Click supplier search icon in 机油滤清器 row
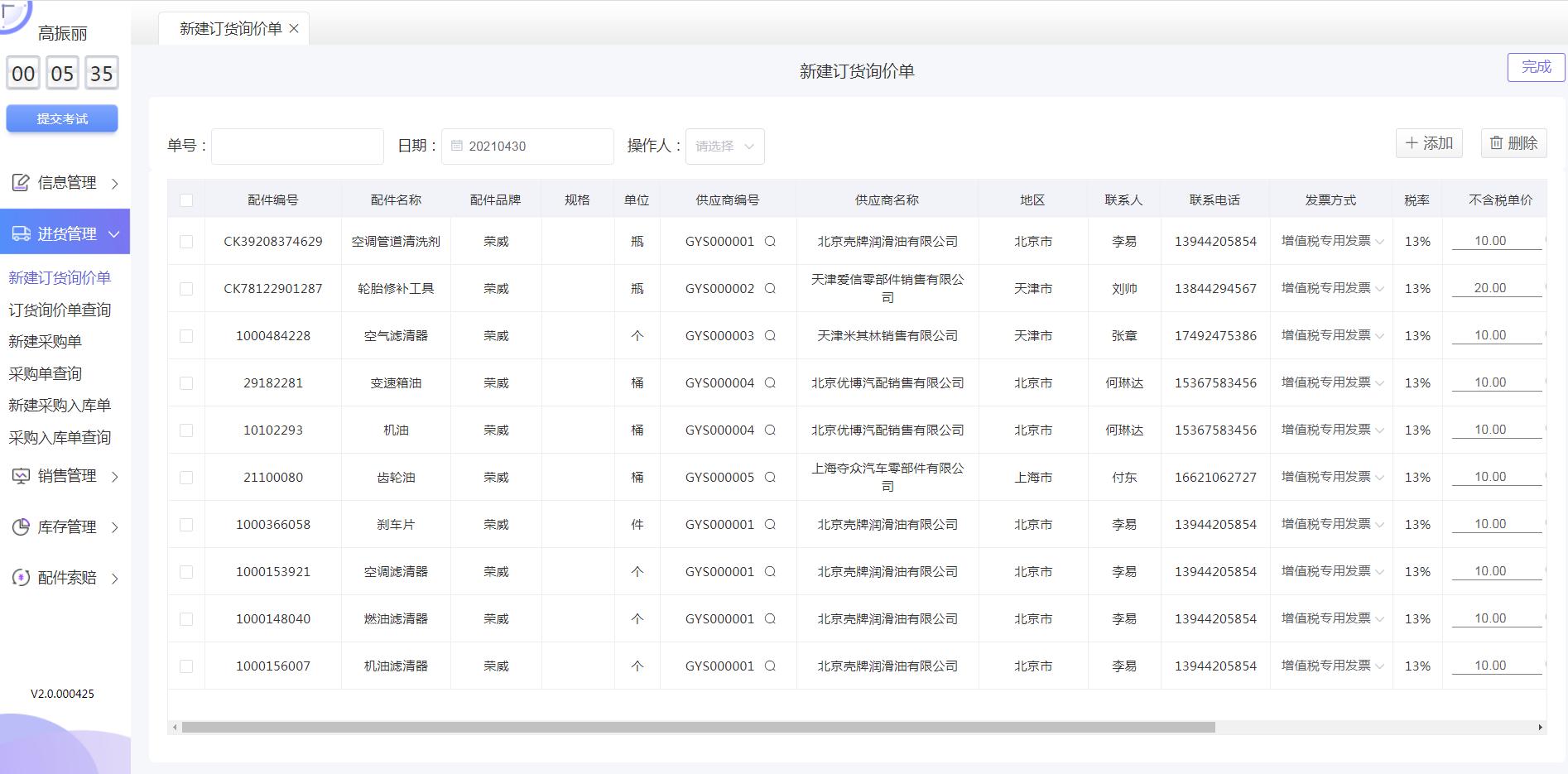 click(x=770, y=666)
